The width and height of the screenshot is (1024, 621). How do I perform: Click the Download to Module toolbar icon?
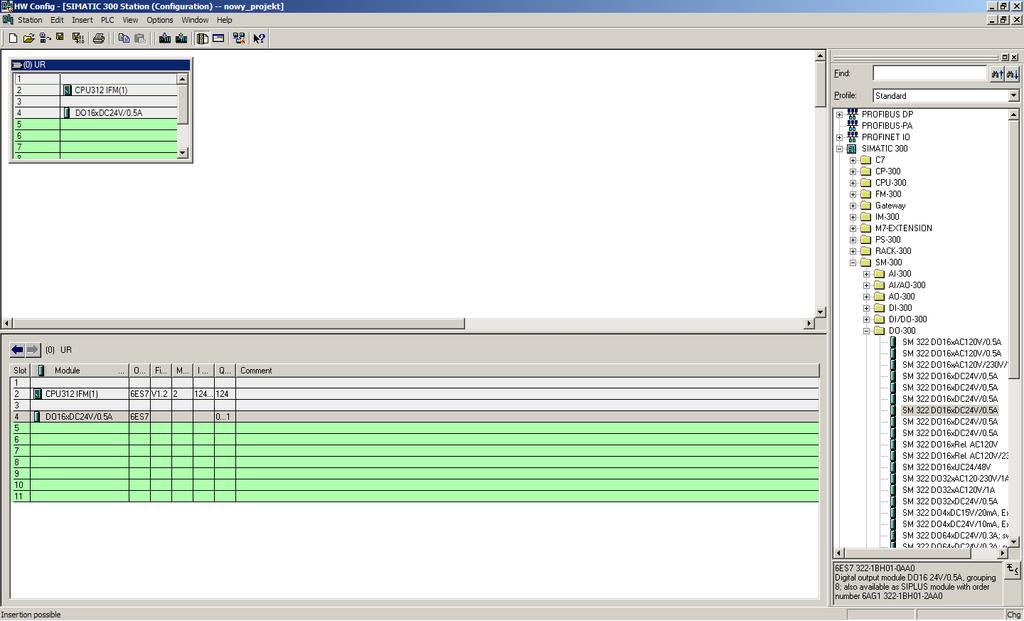165,39
